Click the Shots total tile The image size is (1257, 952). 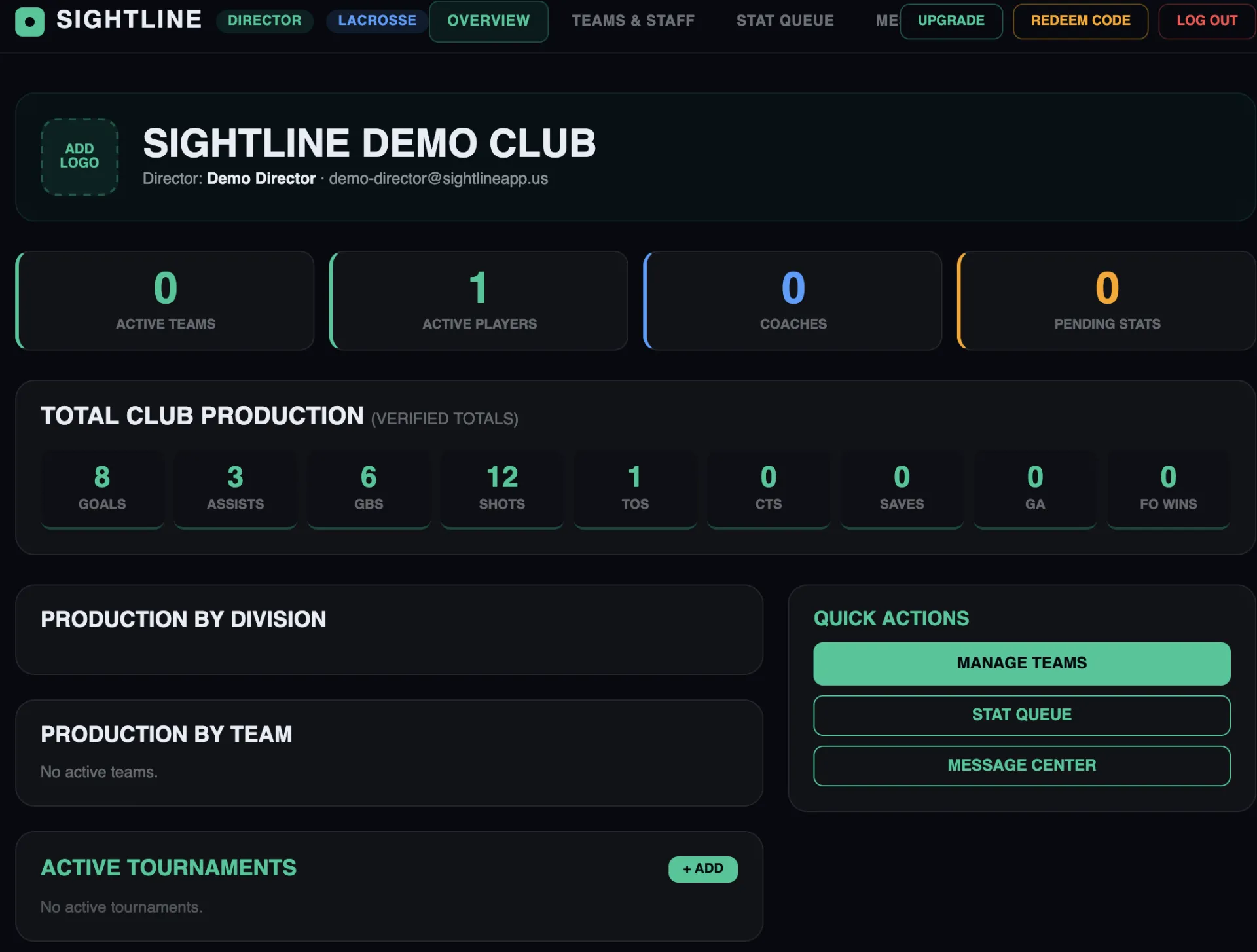[x=502, y=489]
